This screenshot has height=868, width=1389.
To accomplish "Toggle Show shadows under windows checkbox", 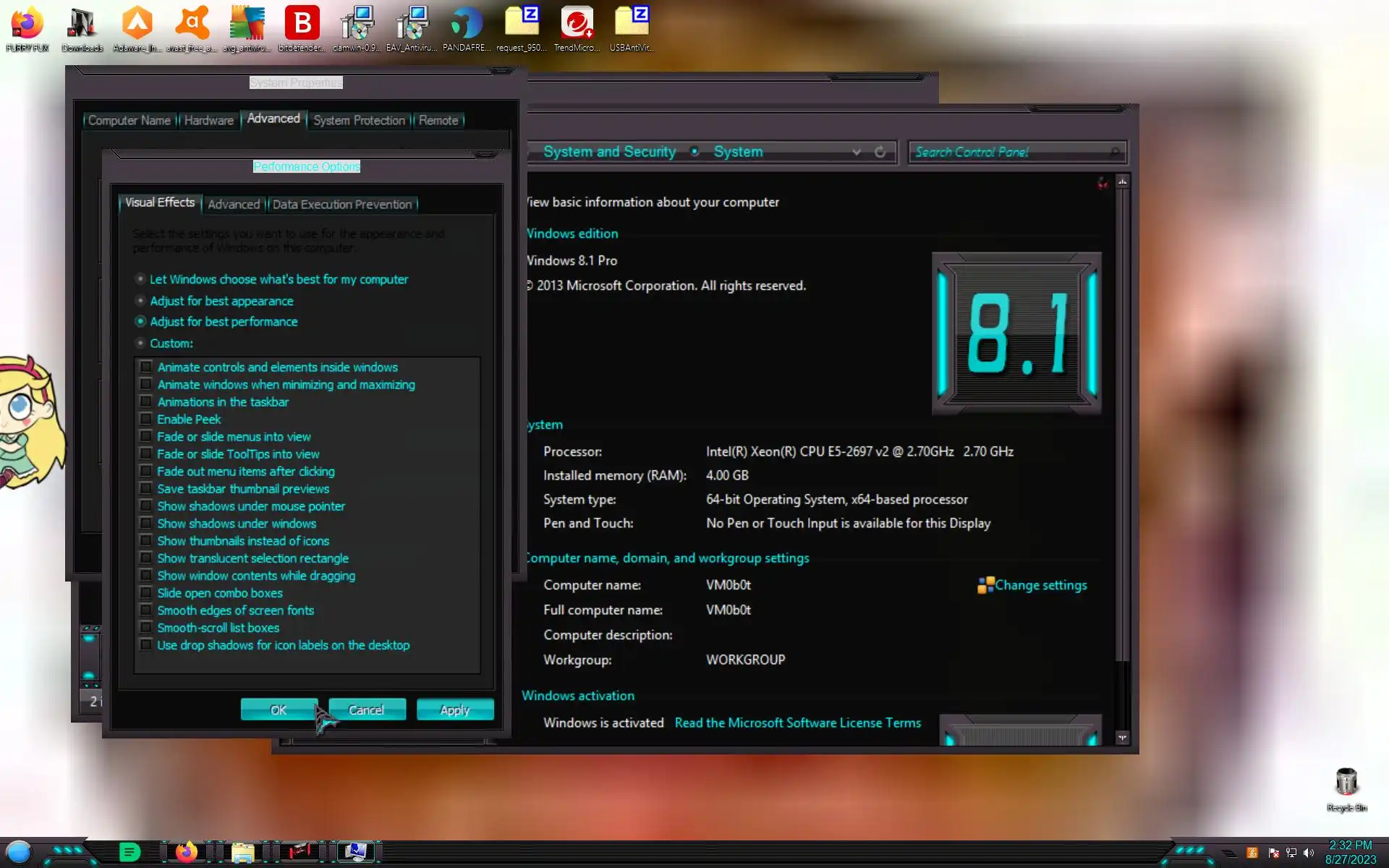I will pyautogui.click(x=146, y=523).
